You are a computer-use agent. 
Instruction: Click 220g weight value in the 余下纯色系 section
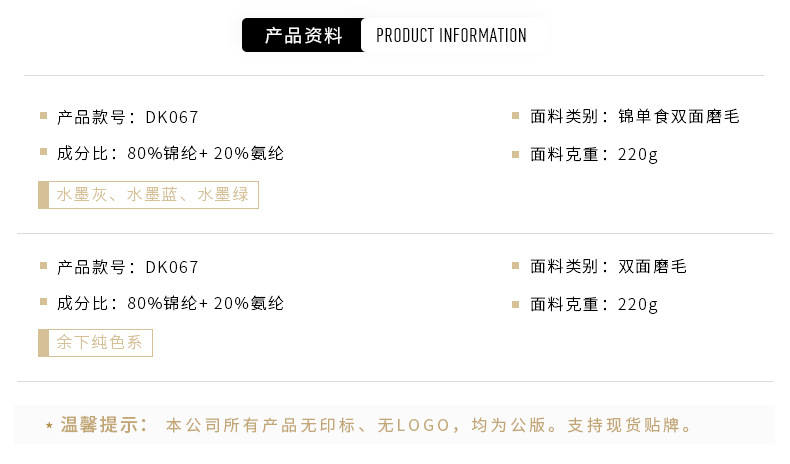[638, 304]
